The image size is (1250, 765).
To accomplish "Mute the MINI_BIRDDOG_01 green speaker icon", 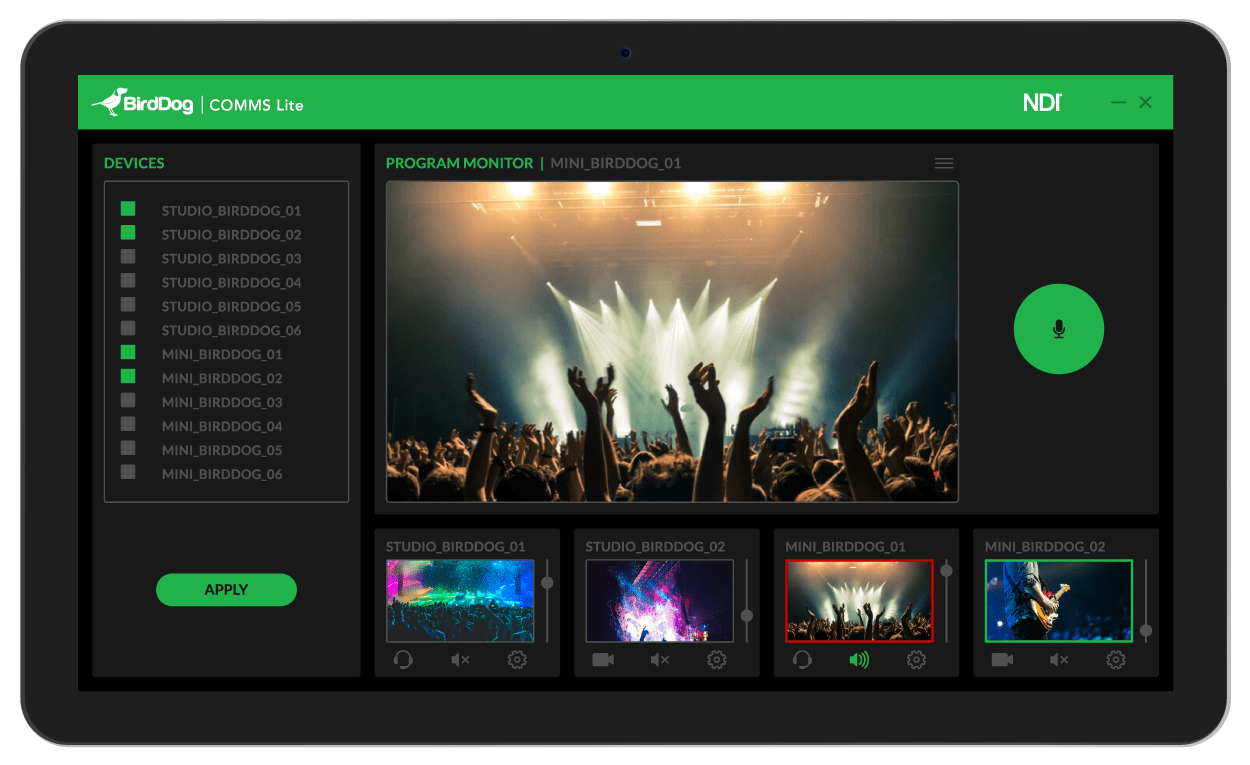I will click(x=859, y=660).
